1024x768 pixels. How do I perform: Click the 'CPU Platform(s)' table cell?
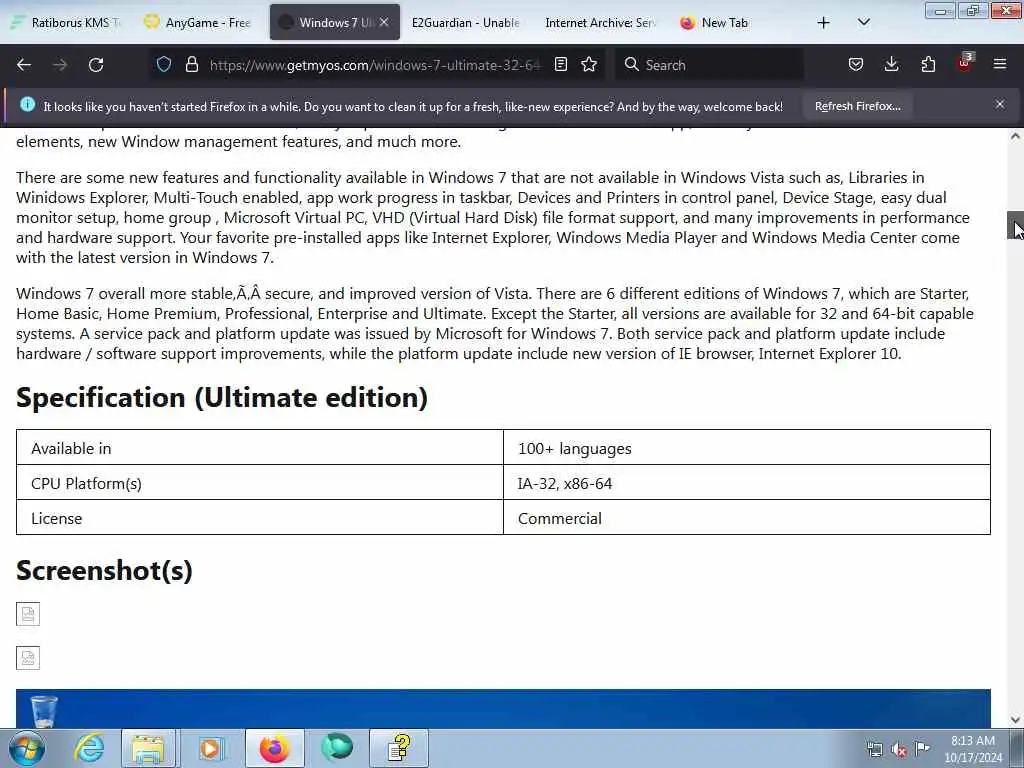pos(260,483)
